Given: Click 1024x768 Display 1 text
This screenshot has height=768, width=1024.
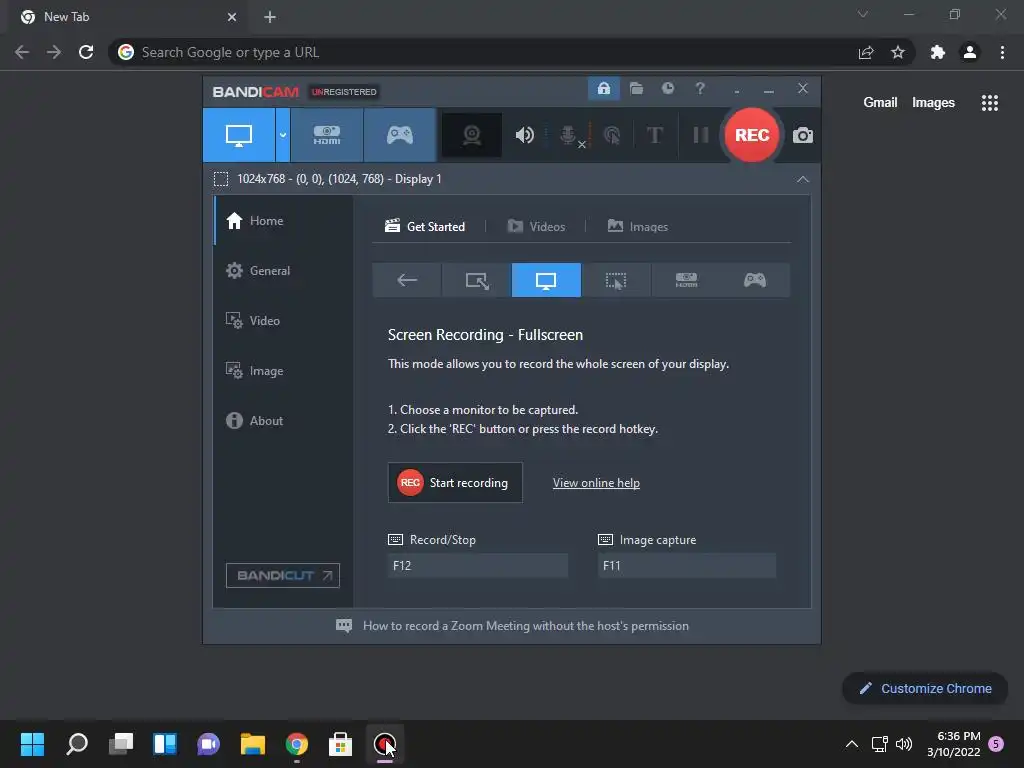Looking at the screenshot, I should click(x=339, y=179).
